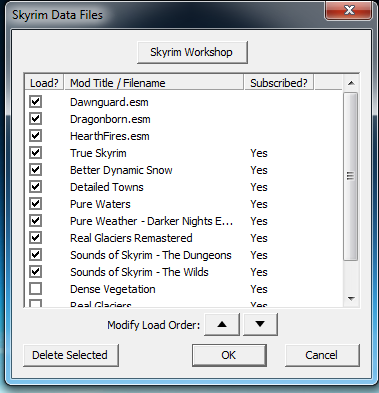The height and width of the screenshot is (393, 379).
Task: Uncheck the Dragonborn.esm load checkbox
Action: pos(36,119)
